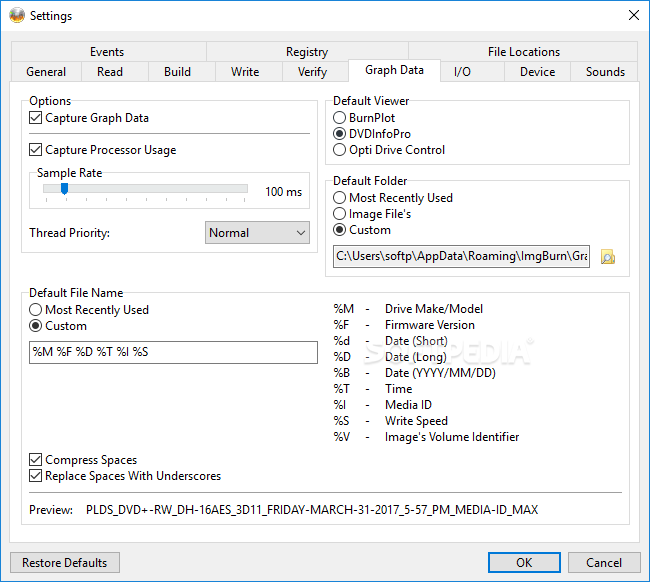This screenshot has width=650, height=582.
Task: Select Image File's default folder
Action: [340, 214]
